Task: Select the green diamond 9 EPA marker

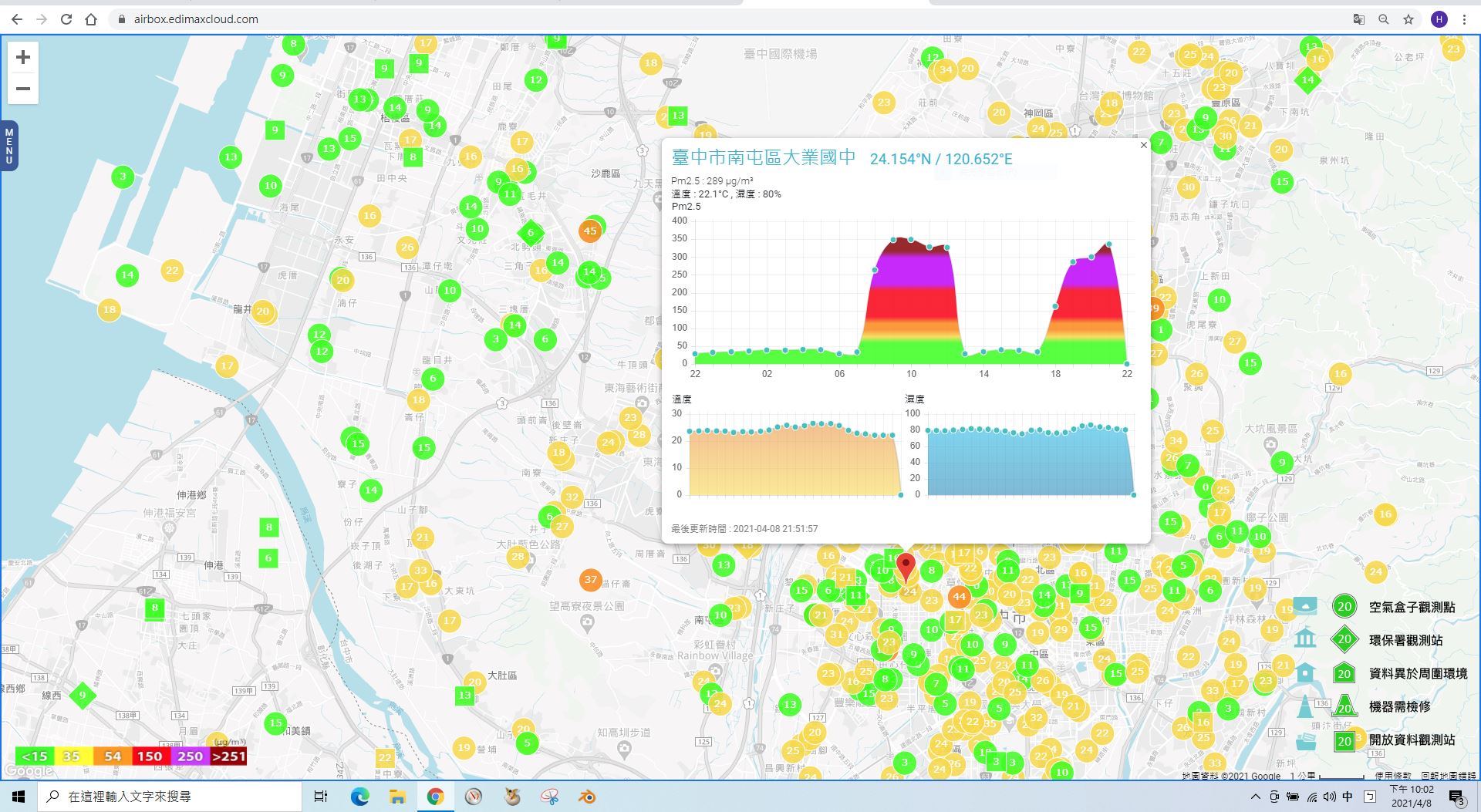Action: click(83, 695)
